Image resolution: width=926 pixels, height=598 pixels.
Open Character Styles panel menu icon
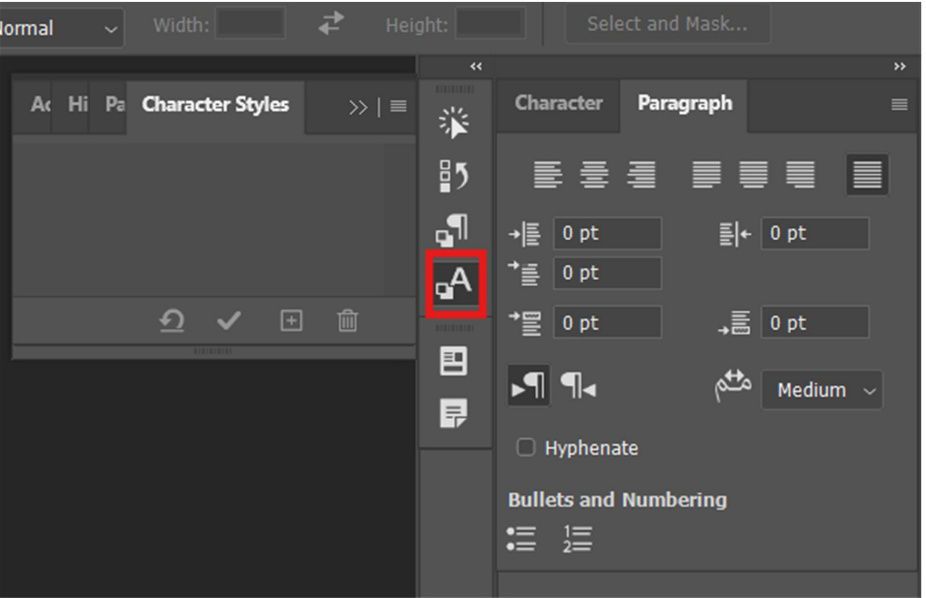tap(399, 106)
